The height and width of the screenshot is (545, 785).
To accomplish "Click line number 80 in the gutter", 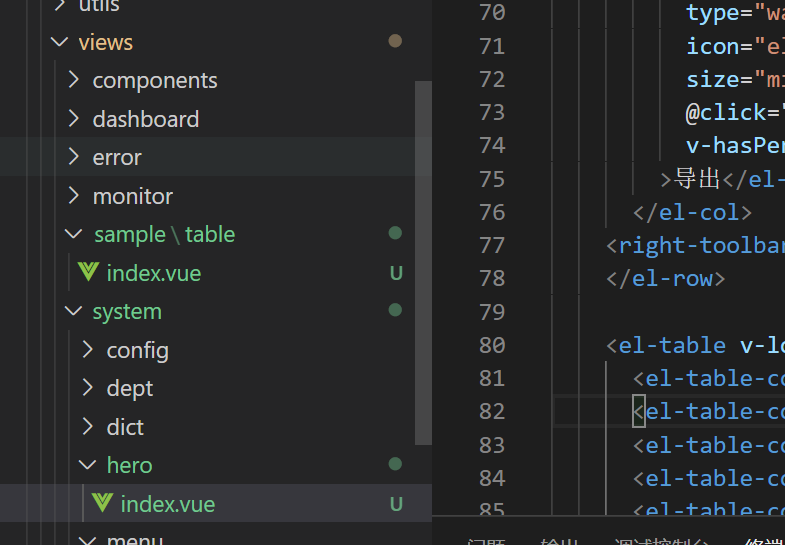I will pos(492,345).
